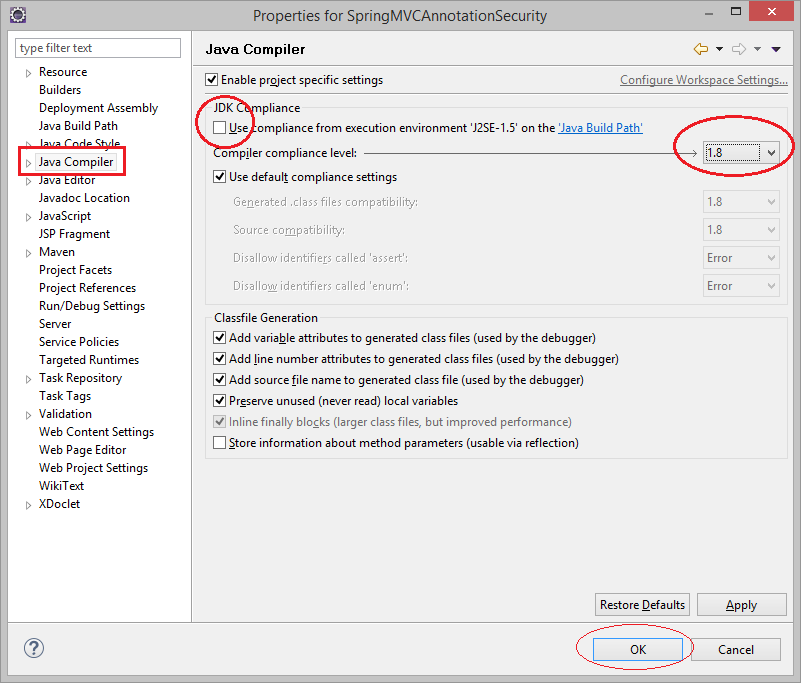Follow the 'Java Build Path' hyperlink
801x683 pixels.
600,128
